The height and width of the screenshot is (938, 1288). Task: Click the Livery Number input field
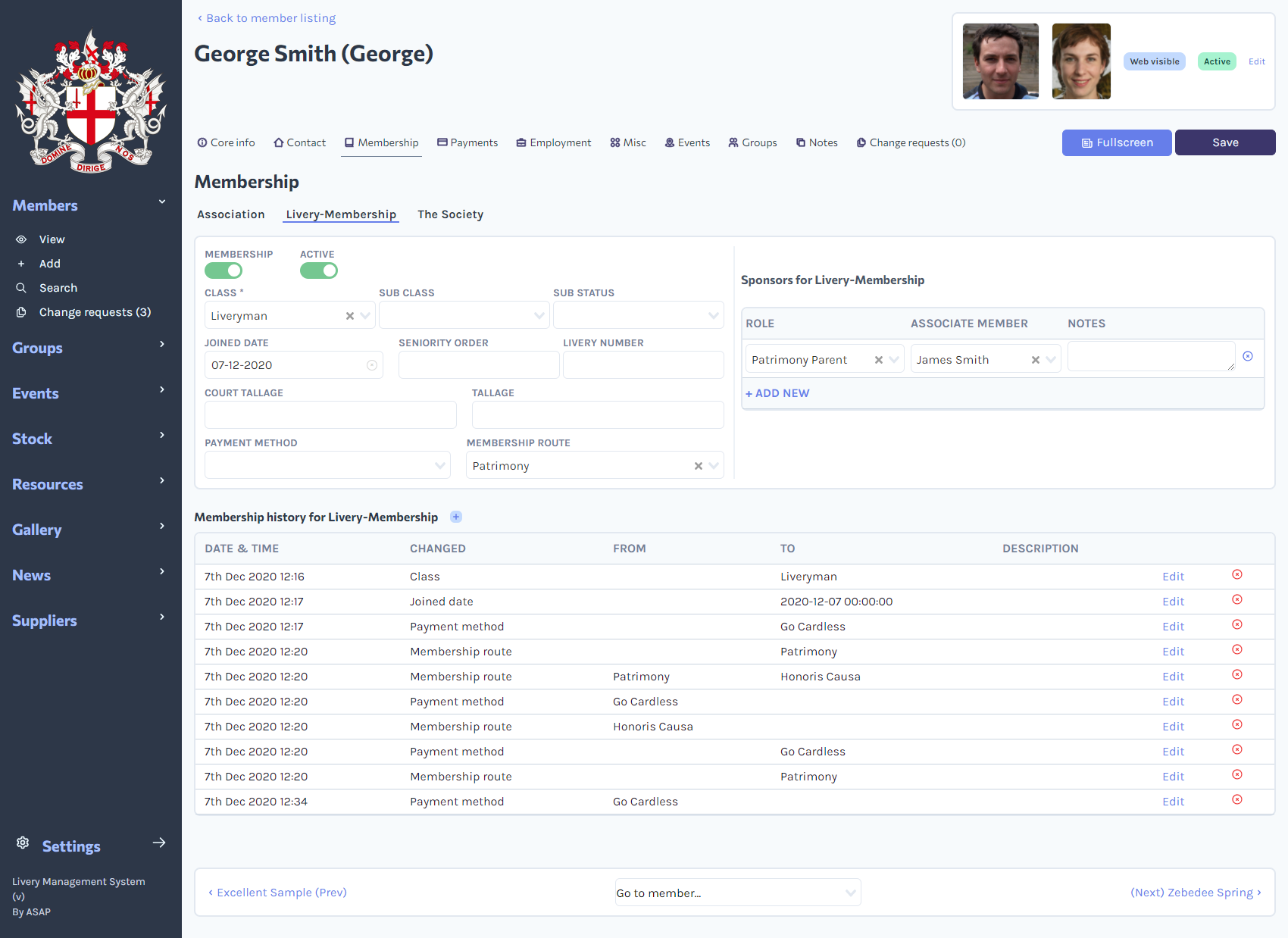pos(642,364)
